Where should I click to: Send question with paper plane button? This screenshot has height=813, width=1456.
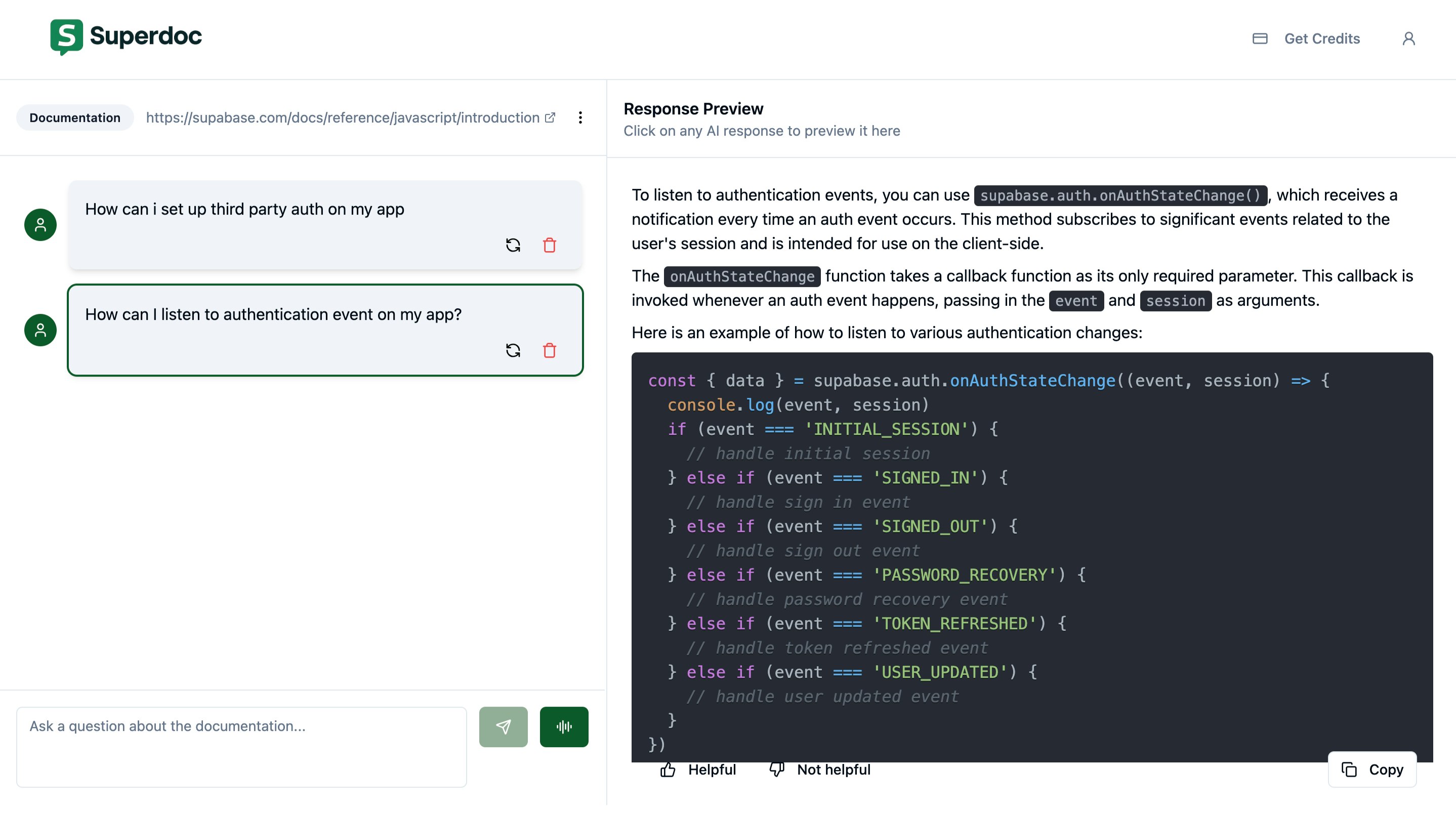pyautogui.click(x=503, y=726)
